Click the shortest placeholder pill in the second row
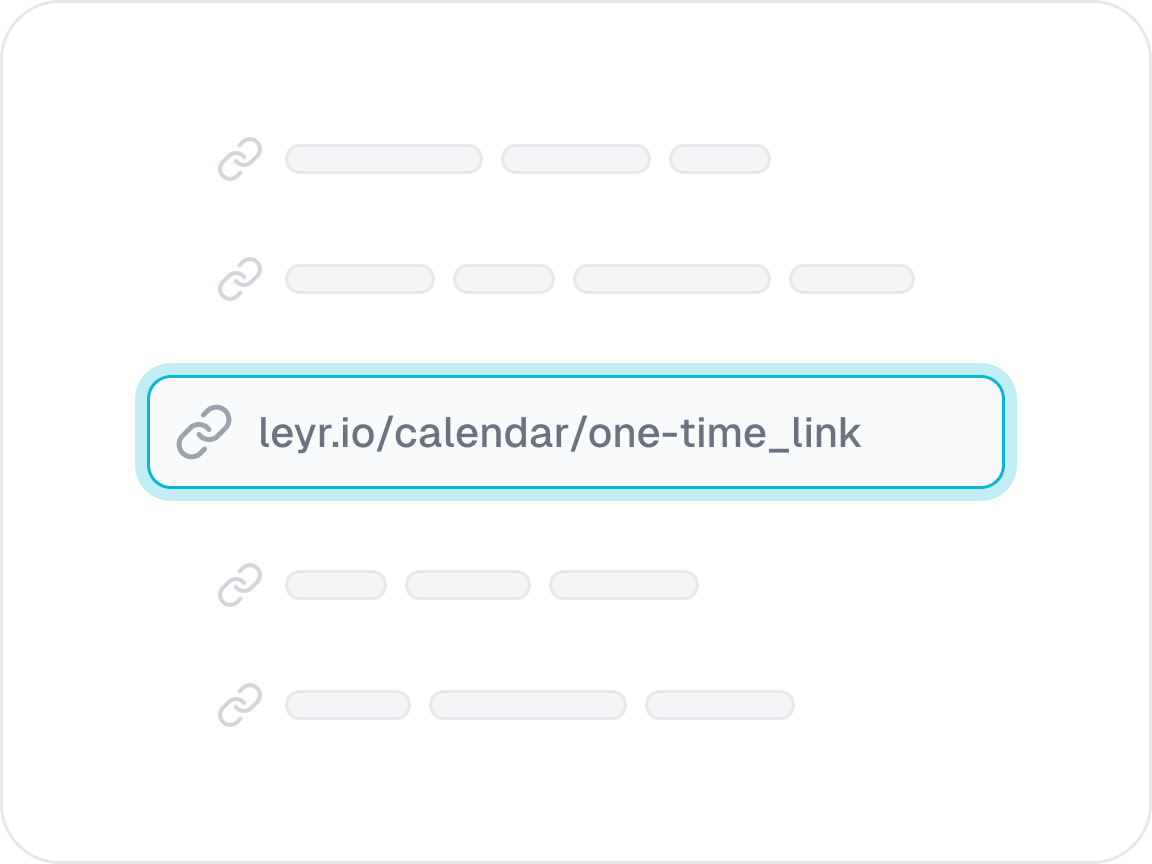1152x864 pixels. pyautogui.click(x=504, y=279)
